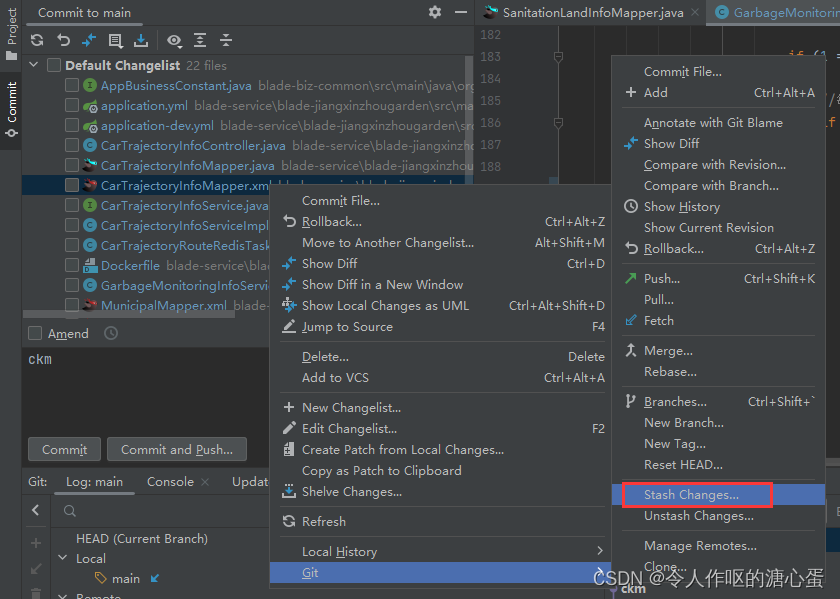Select Rollback... in the context menu
This screenshot has width=840, height=599.
(441, 222)
